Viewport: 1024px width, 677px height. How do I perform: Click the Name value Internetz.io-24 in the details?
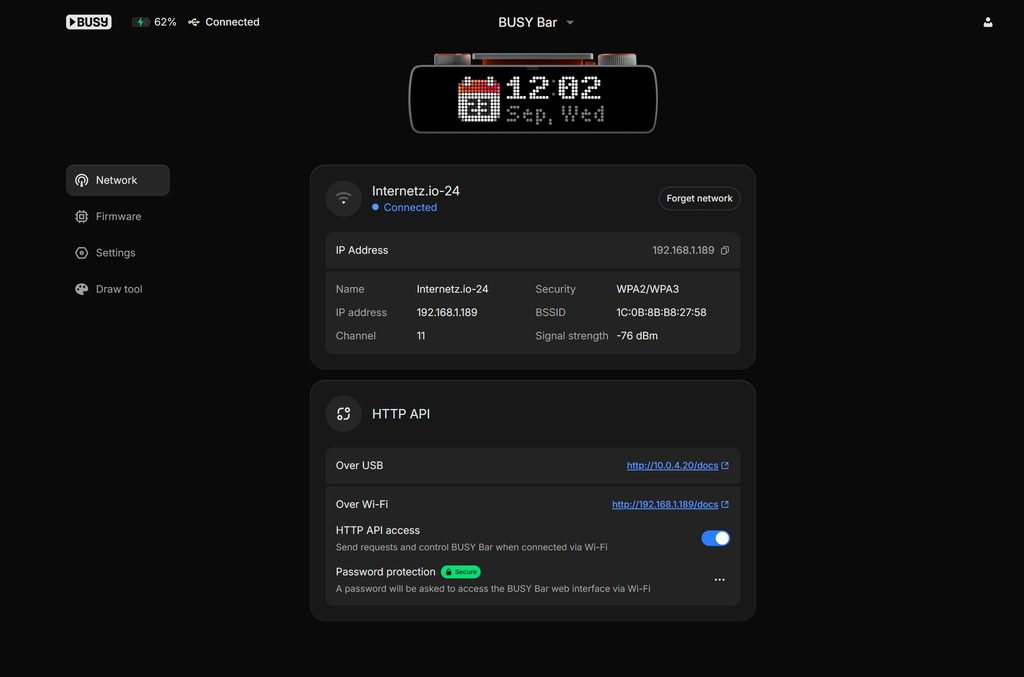pos(452,289)
